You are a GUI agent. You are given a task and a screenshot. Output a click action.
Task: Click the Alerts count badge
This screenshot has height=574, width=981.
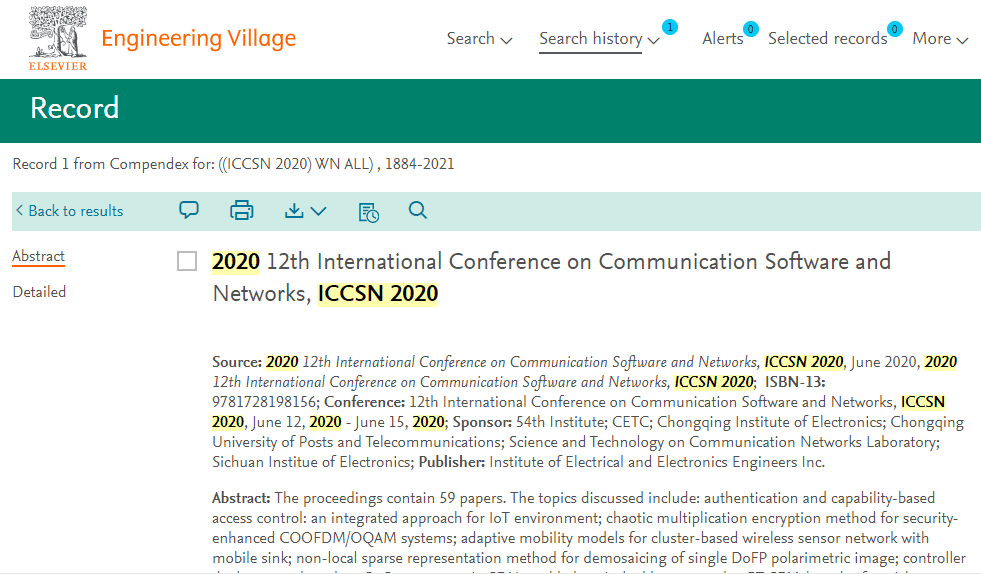[x=750, y=29]
